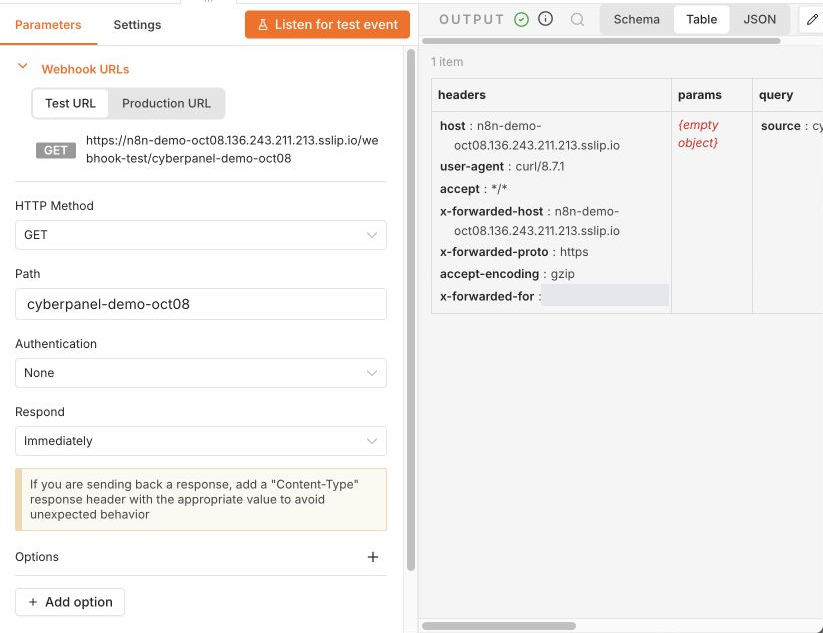Screen dimensions: 823x633
Task: Choose the Test URL toggle option
Action: 70,103
